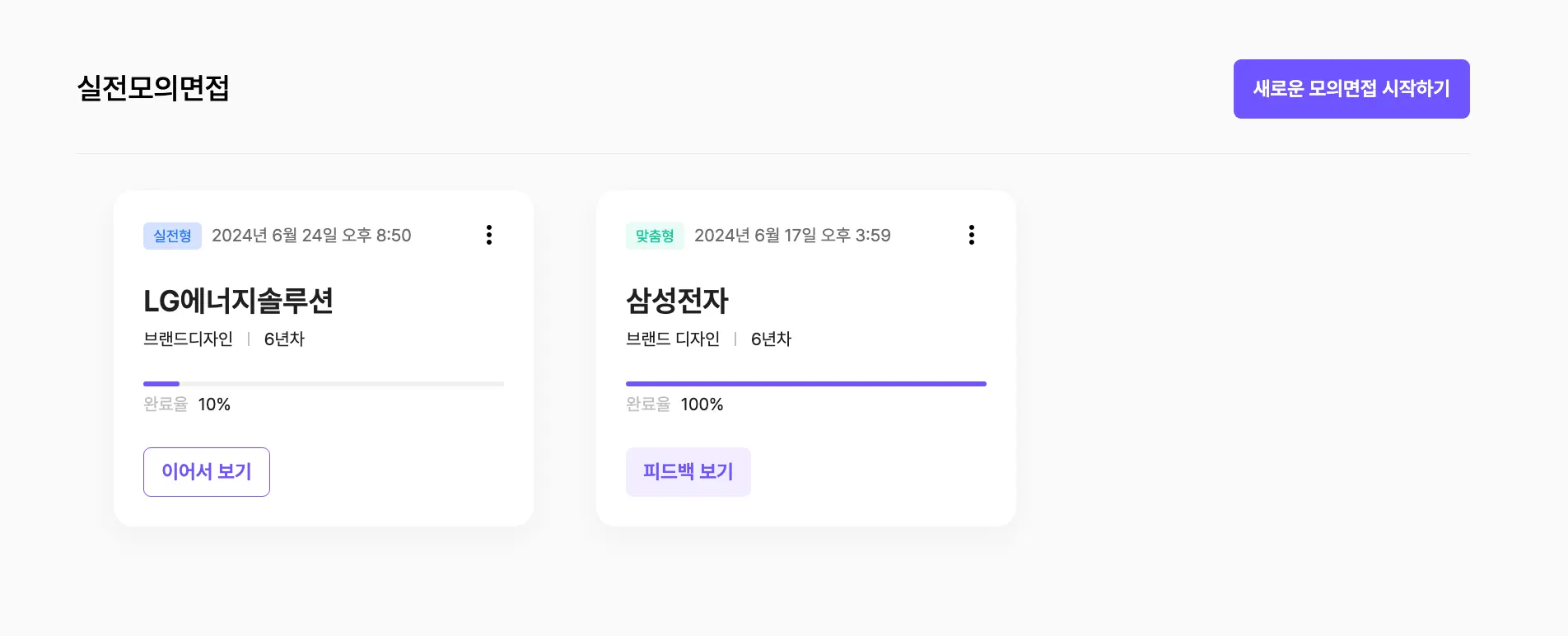This screenshot has height=636, width=1568.
Task: Click the 새로운 모의면접 시작하기 button
Action: click(x=1351, y=89)
